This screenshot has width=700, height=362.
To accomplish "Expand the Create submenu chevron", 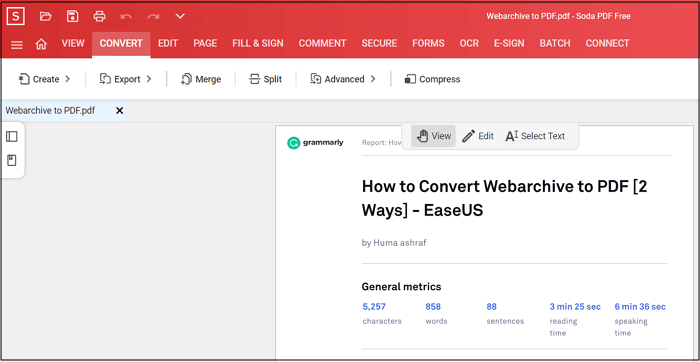I will pyautogui.click(x=67, y=79).
